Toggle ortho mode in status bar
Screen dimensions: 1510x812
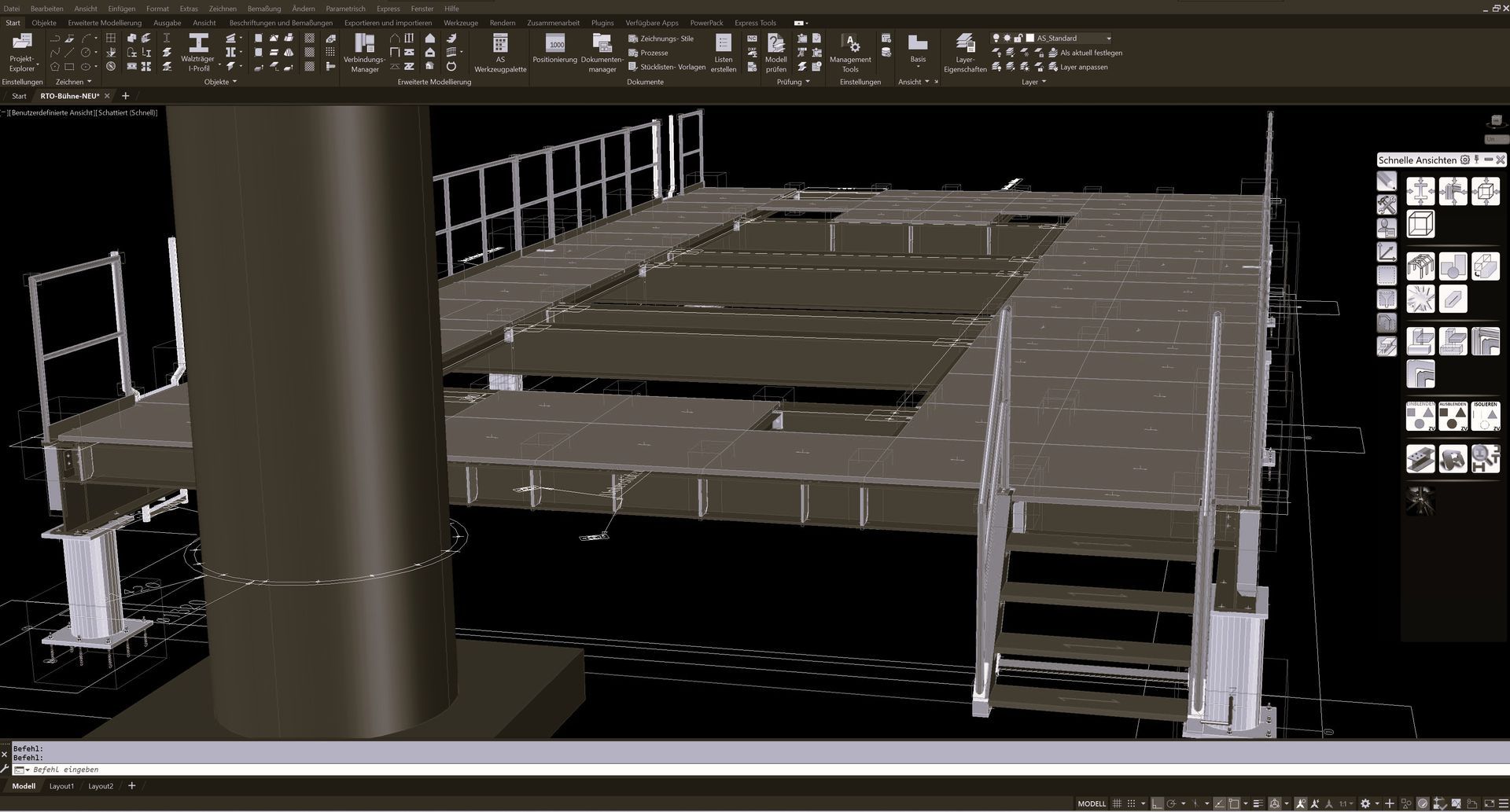point(1157,803)
